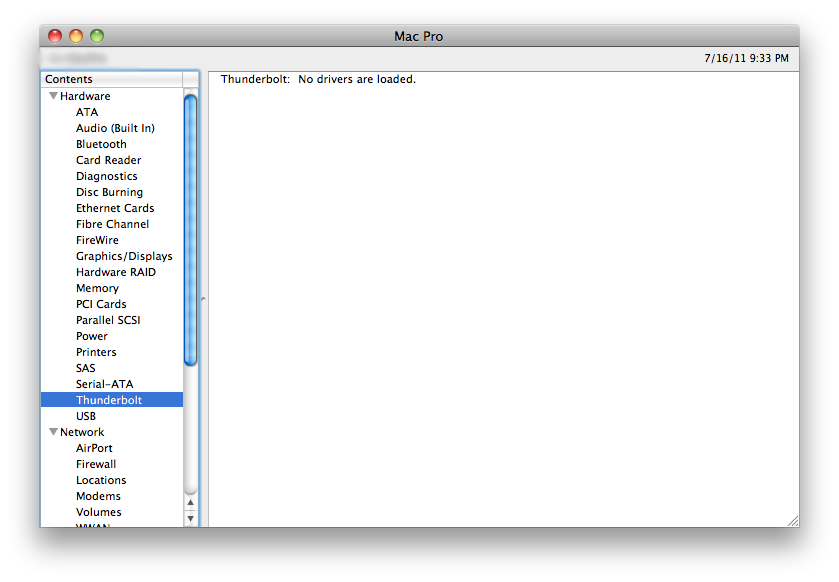The height and width of the screenshot is (582, 839).
Task: Show Printers information
Action: pyautogui.click(x=96, y=352)
